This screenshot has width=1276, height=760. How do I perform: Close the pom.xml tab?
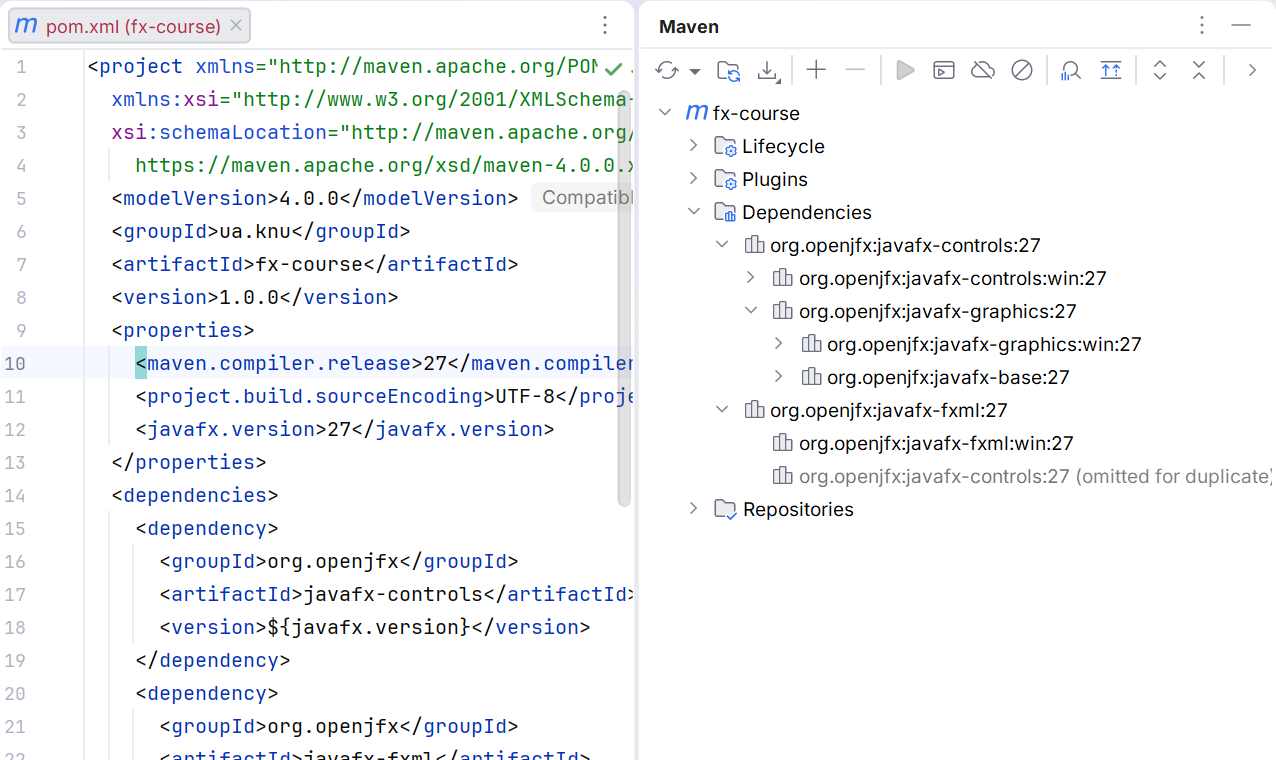click(x=236, y=26)
